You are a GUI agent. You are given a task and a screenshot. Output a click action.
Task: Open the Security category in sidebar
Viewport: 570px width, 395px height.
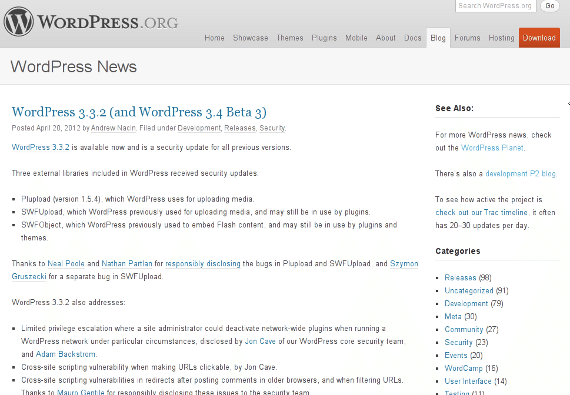[x=458, y=342]
